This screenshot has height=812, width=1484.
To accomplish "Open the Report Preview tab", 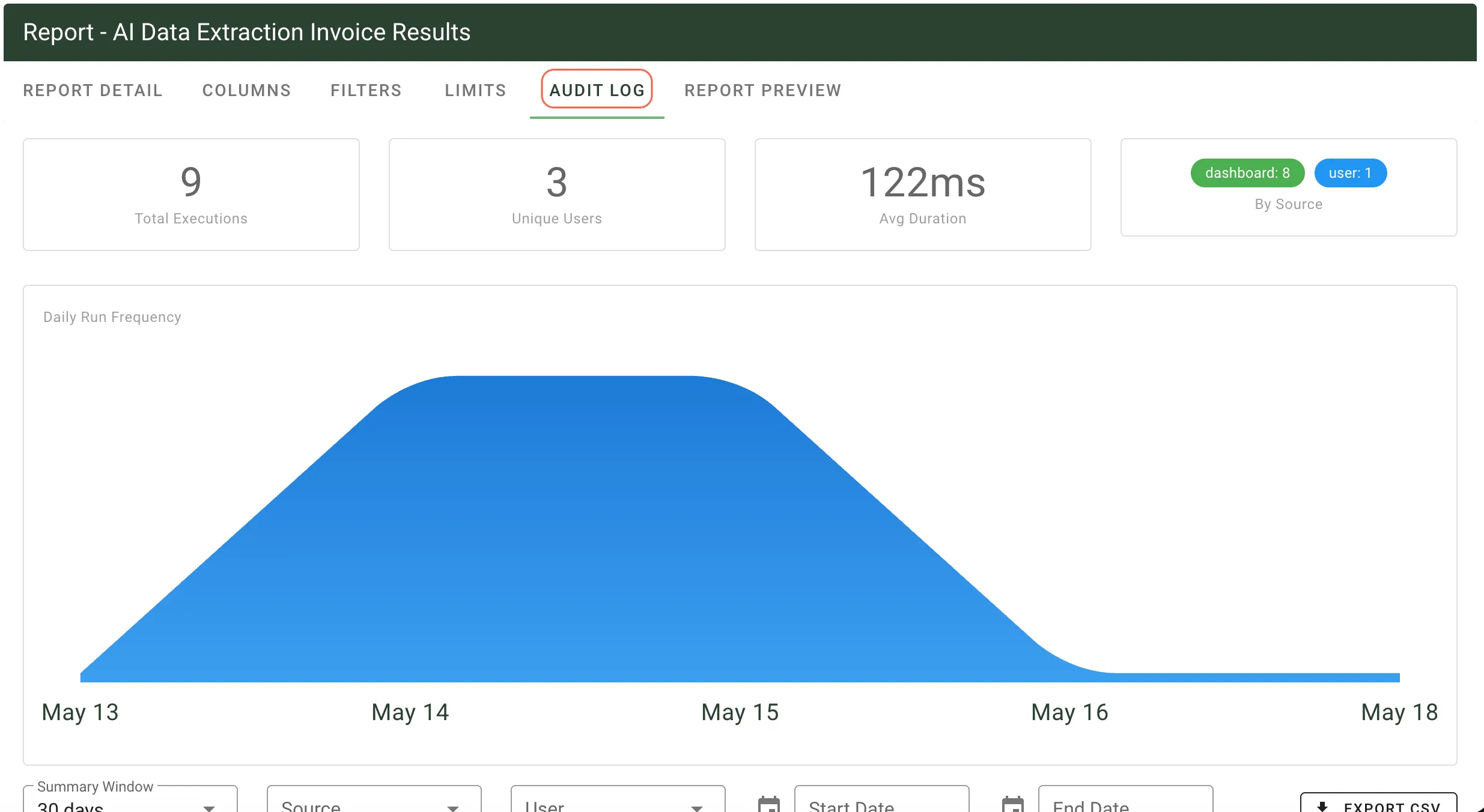I will [x=762, y=90].
